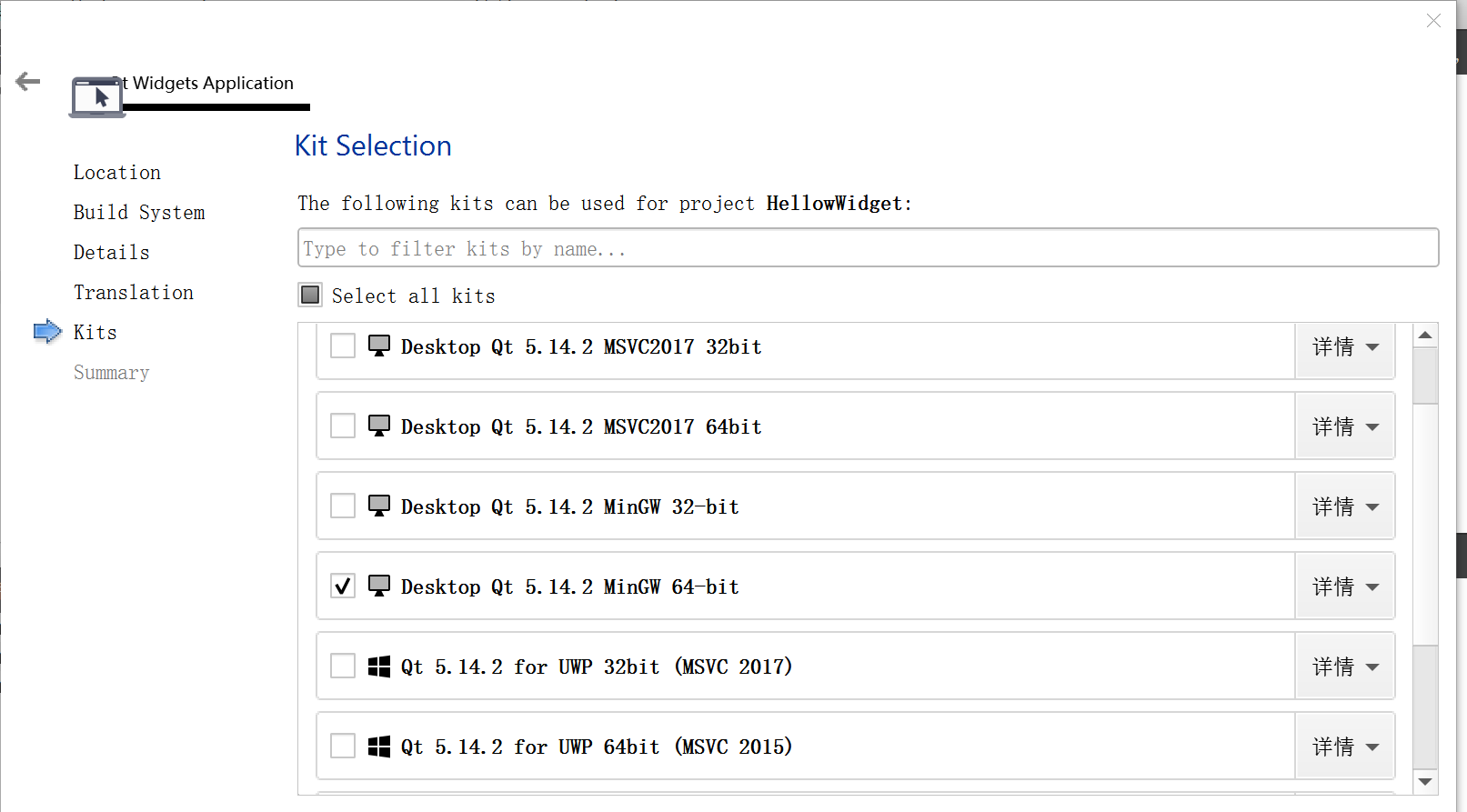Click the Qt Widgets Application wizard icon
1467x812 pixels.
(97, 96)
